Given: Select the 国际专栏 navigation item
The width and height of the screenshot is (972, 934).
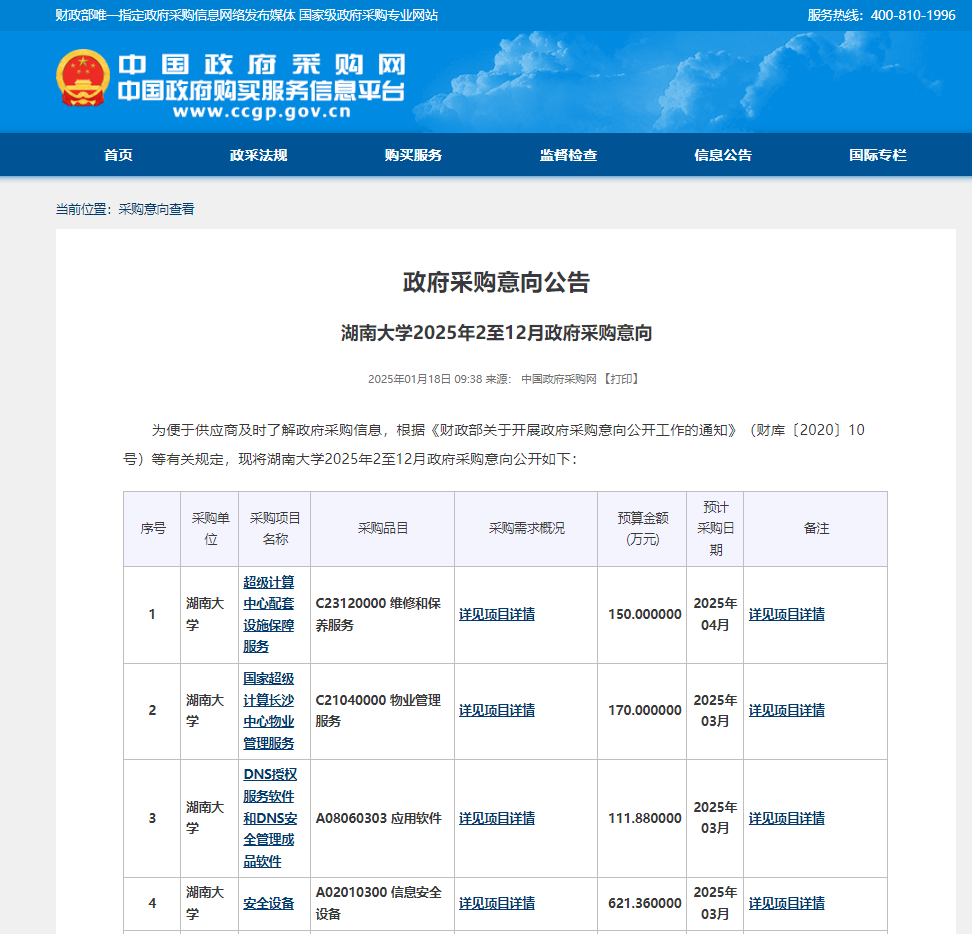Looking at the screenshot, I should [x=878, y=155].
